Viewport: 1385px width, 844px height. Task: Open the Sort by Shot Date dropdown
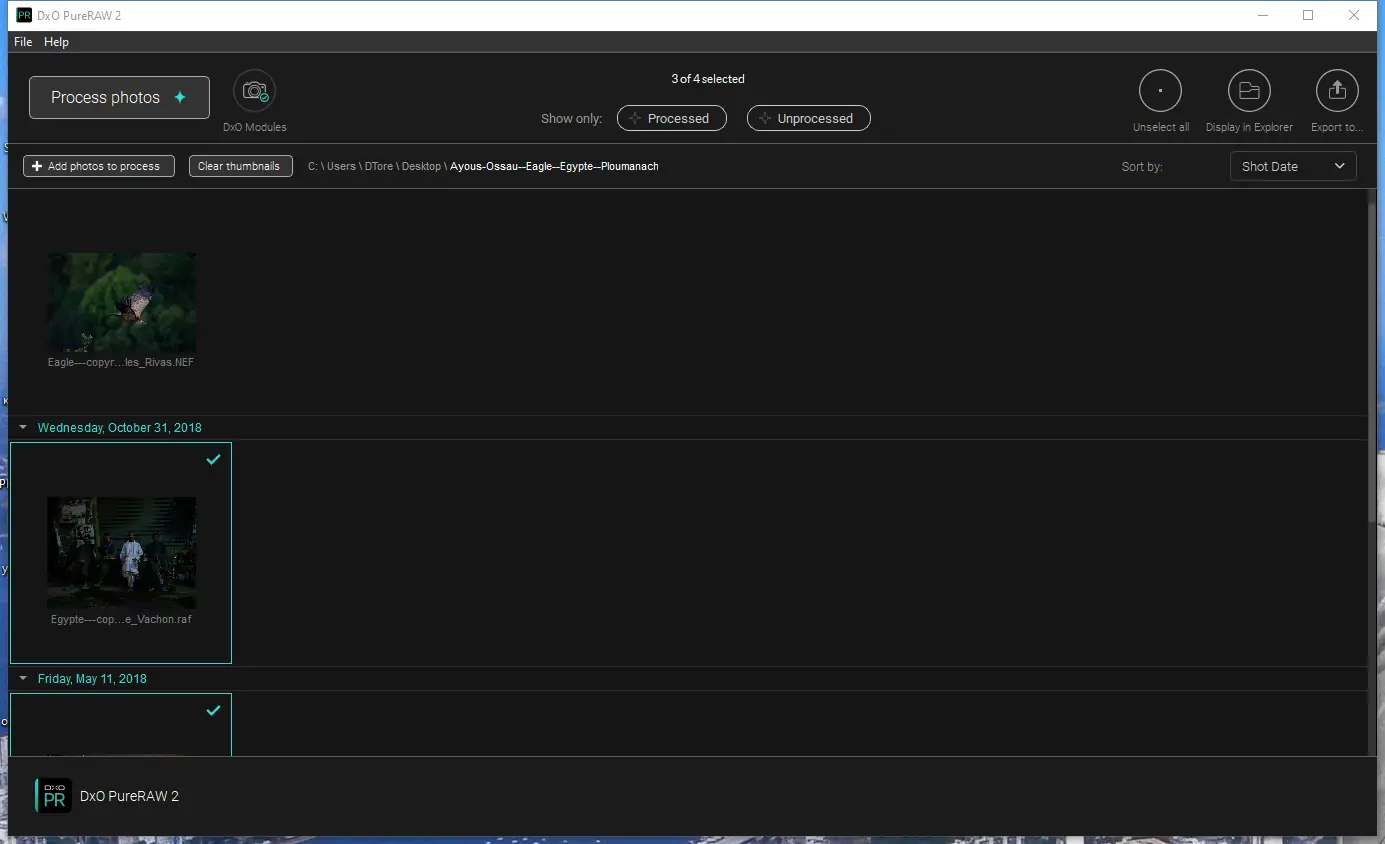coord(1293,166)
